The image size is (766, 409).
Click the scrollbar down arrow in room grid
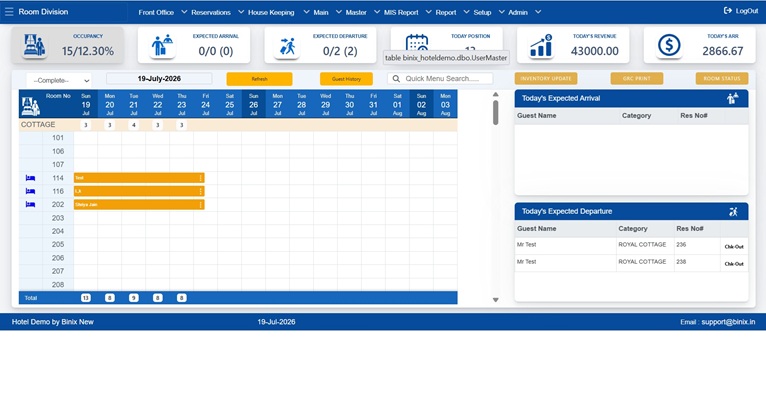tap(495, 300)
